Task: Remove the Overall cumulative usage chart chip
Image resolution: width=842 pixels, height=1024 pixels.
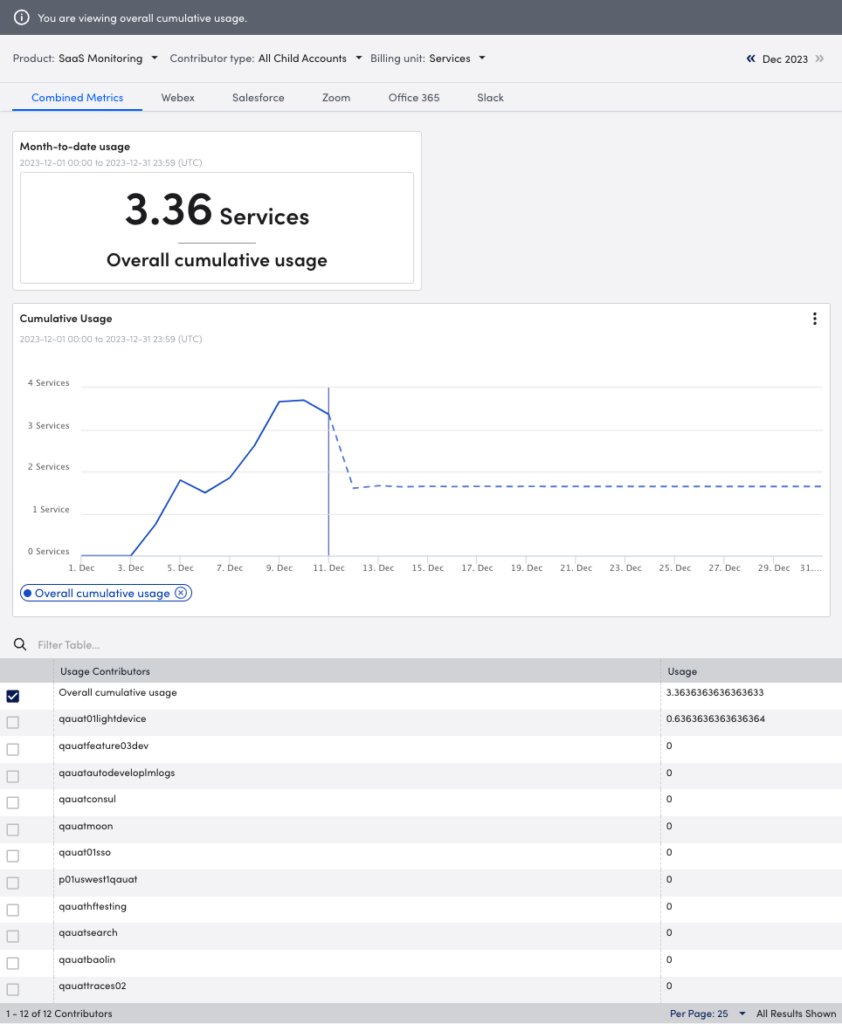Action: coord(180,592)
